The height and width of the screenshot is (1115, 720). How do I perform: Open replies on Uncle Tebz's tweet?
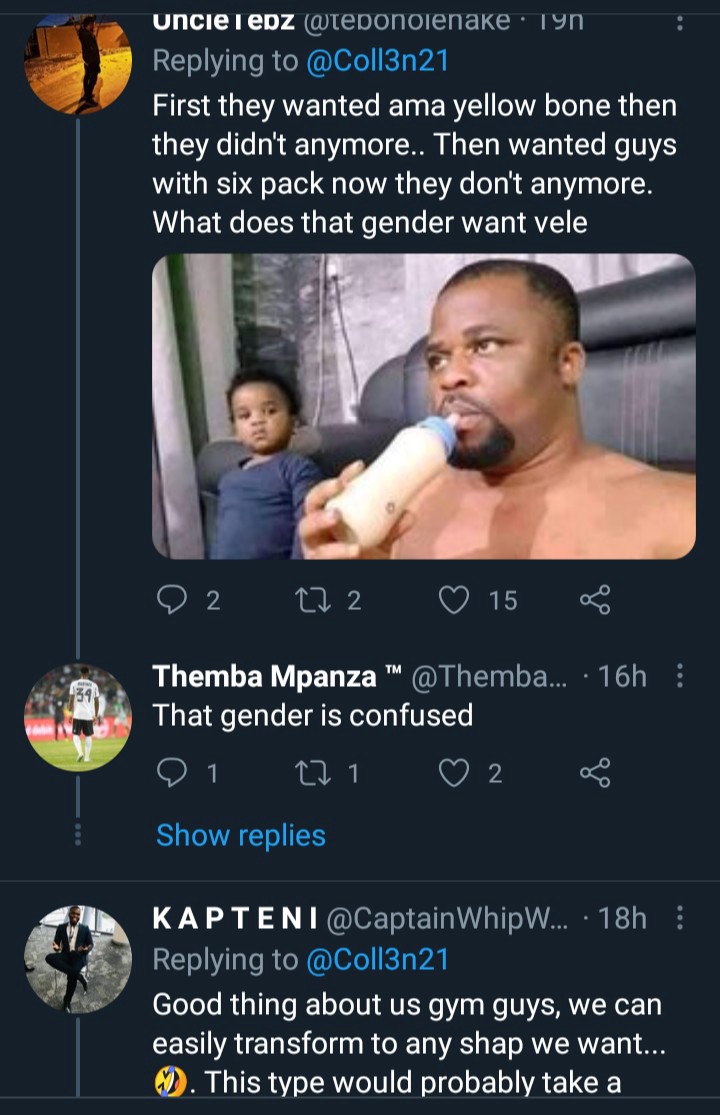(171, 599)
